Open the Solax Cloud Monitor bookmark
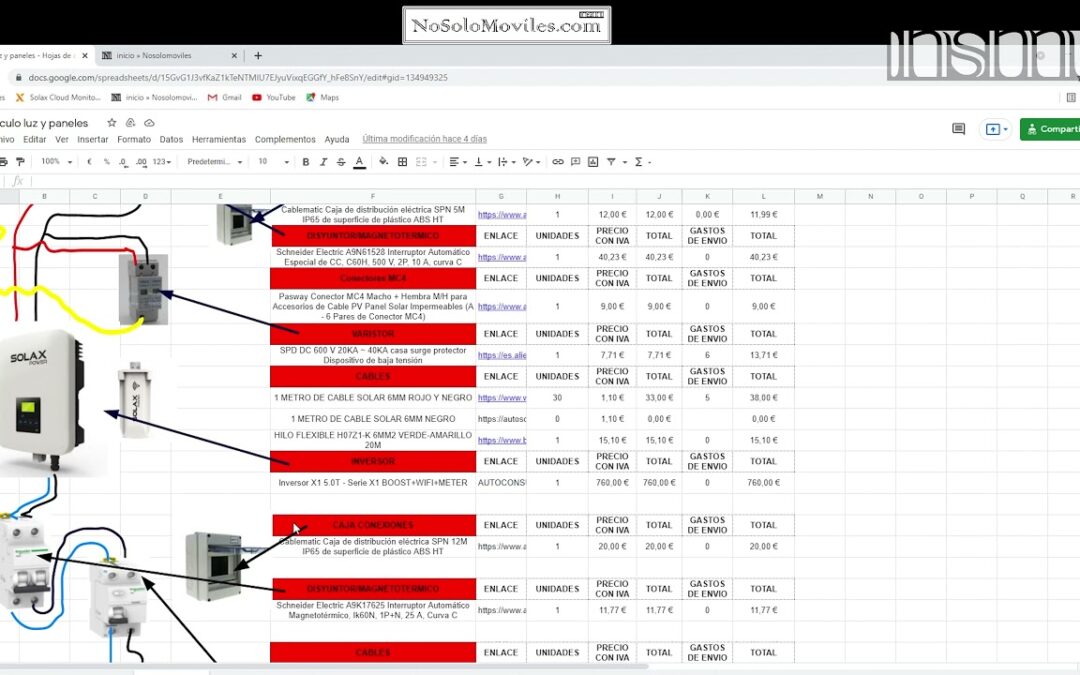Screen dimensions: 1080x675 click(58, 98)
